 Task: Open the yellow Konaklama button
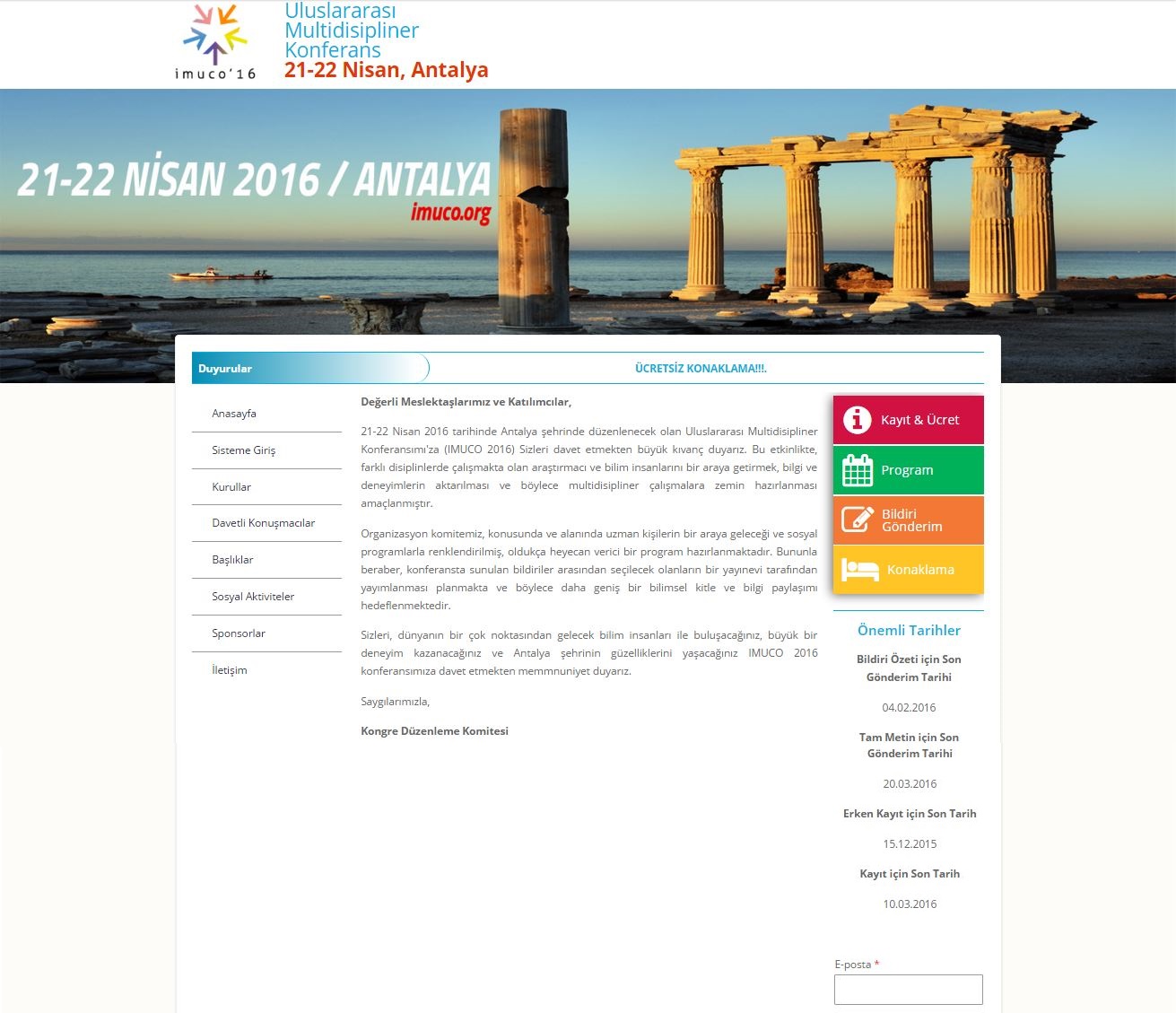(909, 570)
